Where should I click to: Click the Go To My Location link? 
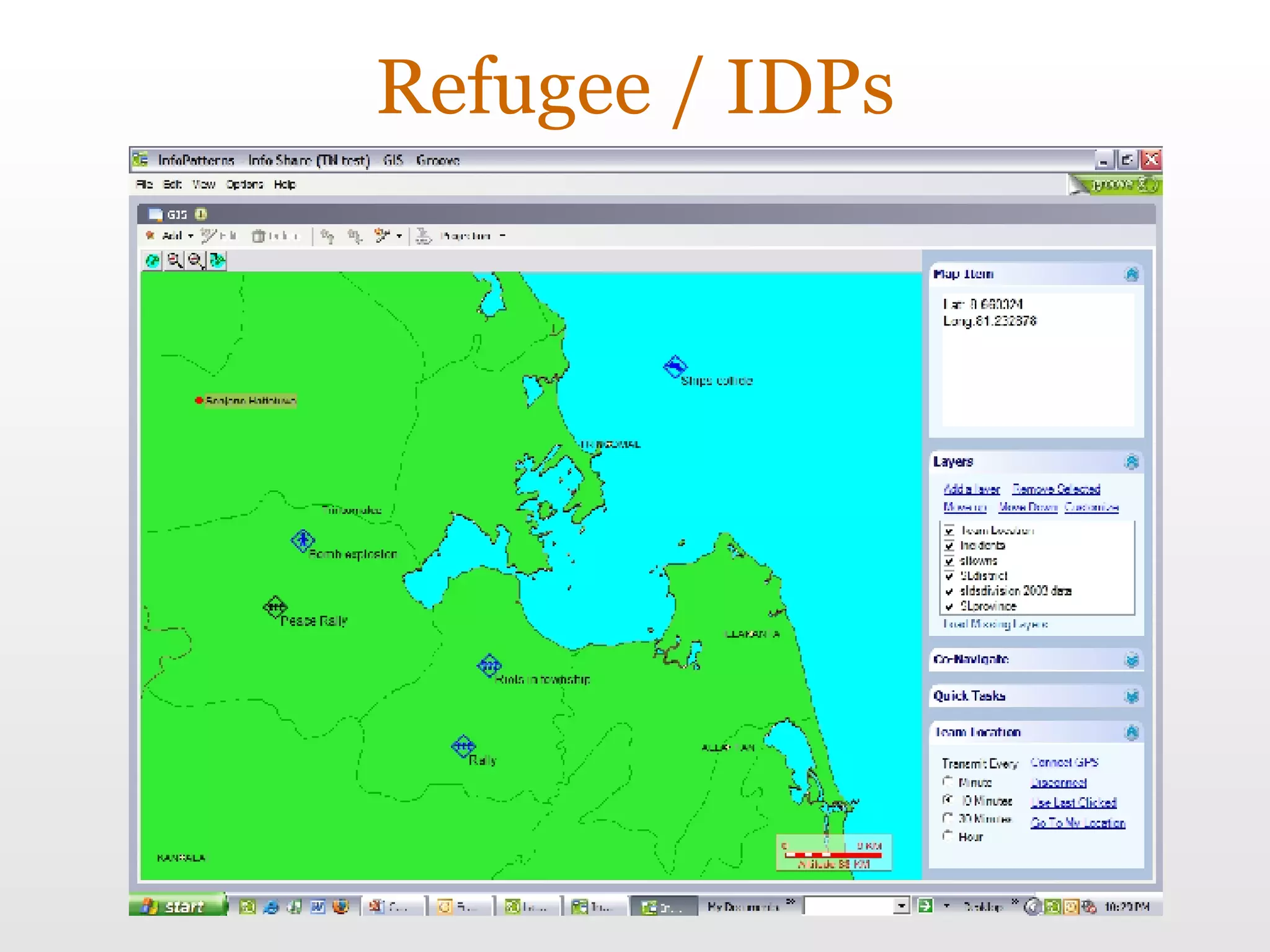point(1078,823)
